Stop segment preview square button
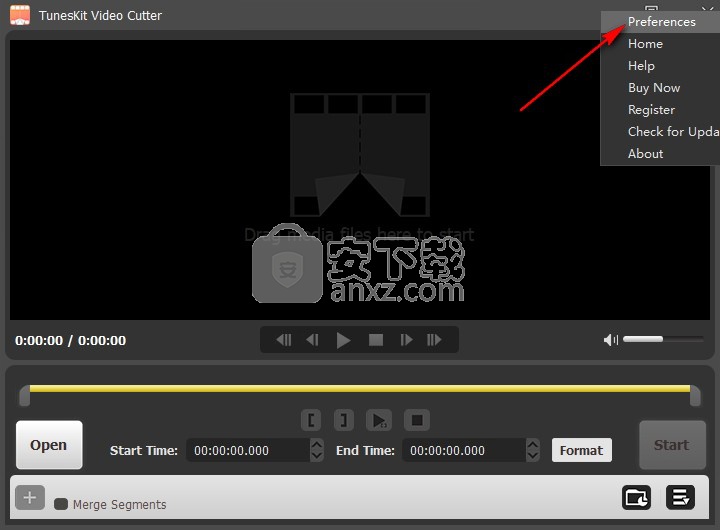 (x=417, y=420)
